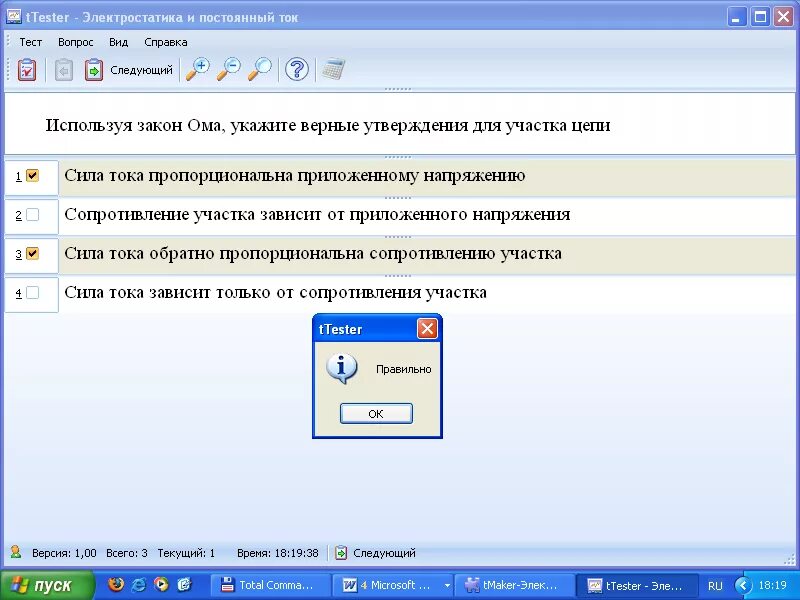Click the user icon in status bar

coord(16,552)
